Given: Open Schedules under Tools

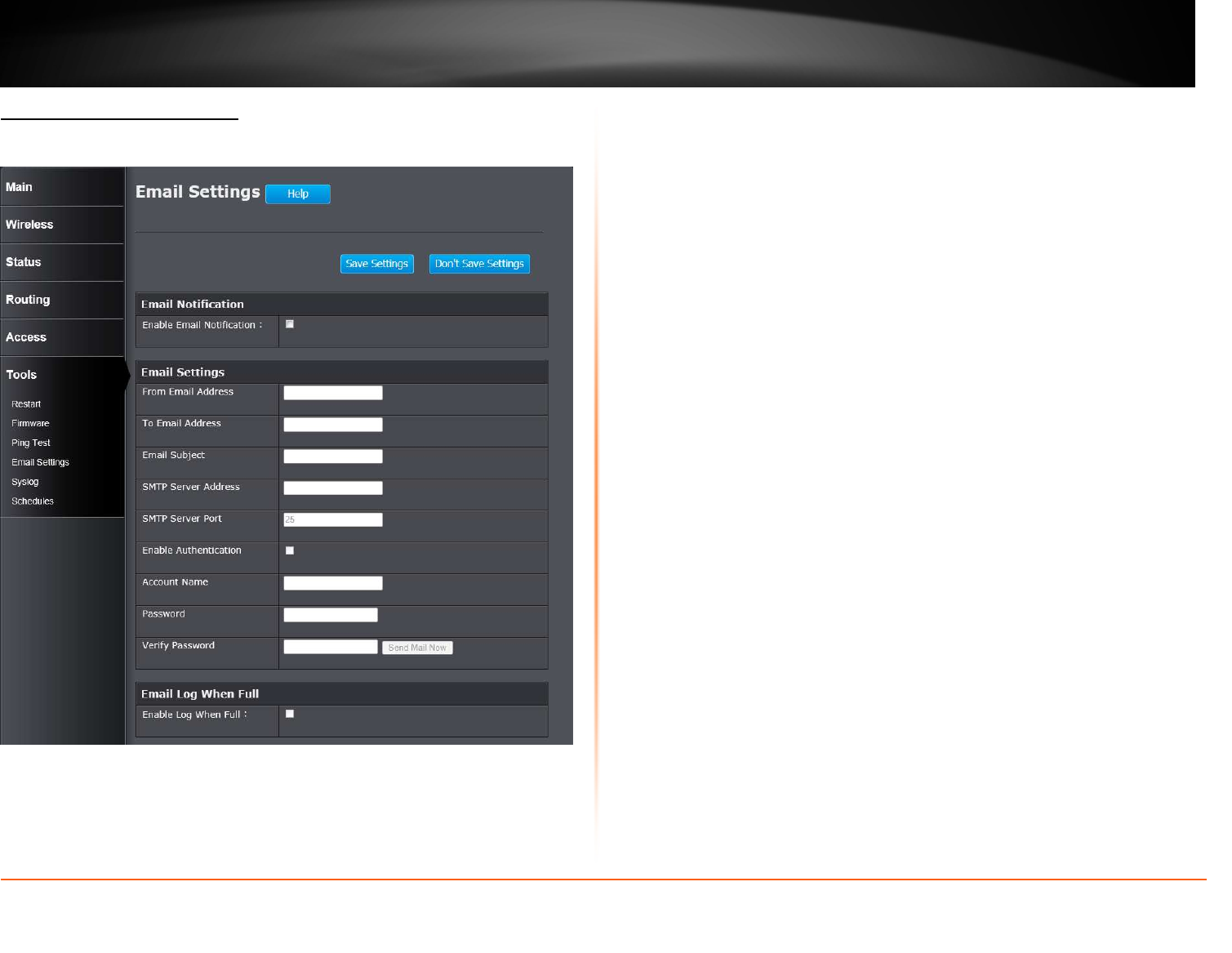Looking at the screenshot, I should pos(33,501).
